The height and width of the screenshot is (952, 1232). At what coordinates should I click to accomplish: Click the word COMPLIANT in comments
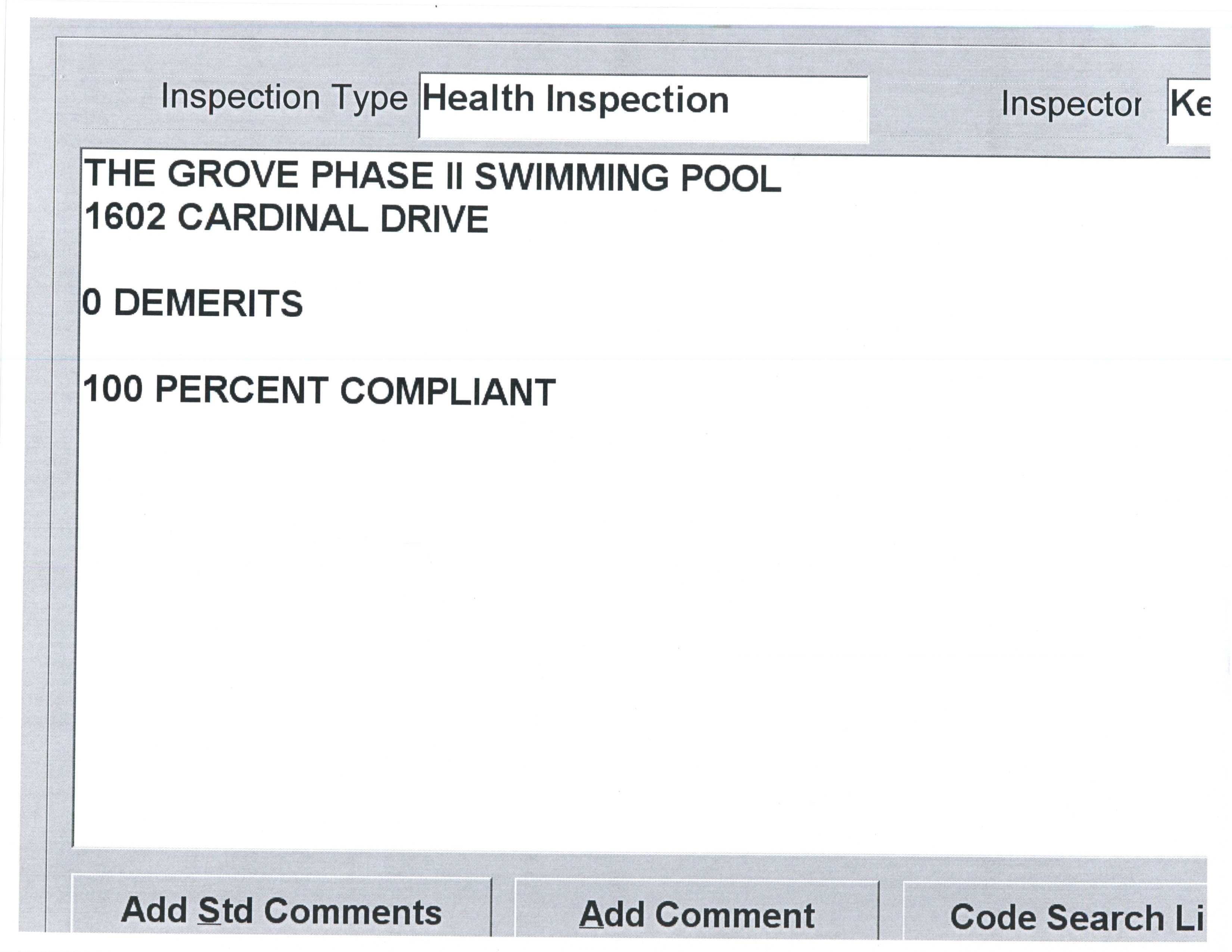pyautogui.click(x=448, y=391)
